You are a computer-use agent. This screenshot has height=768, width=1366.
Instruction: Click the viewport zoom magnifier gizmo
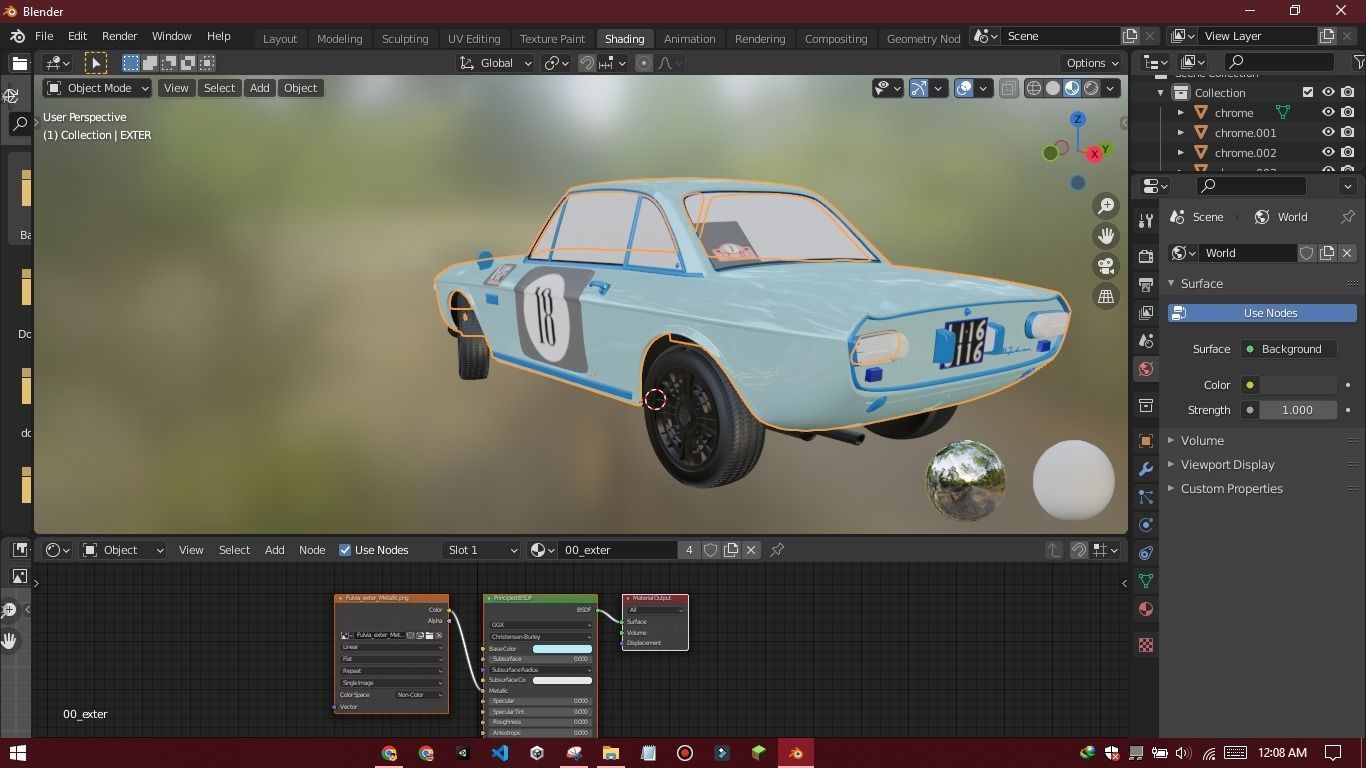[x=1106, y=206]
